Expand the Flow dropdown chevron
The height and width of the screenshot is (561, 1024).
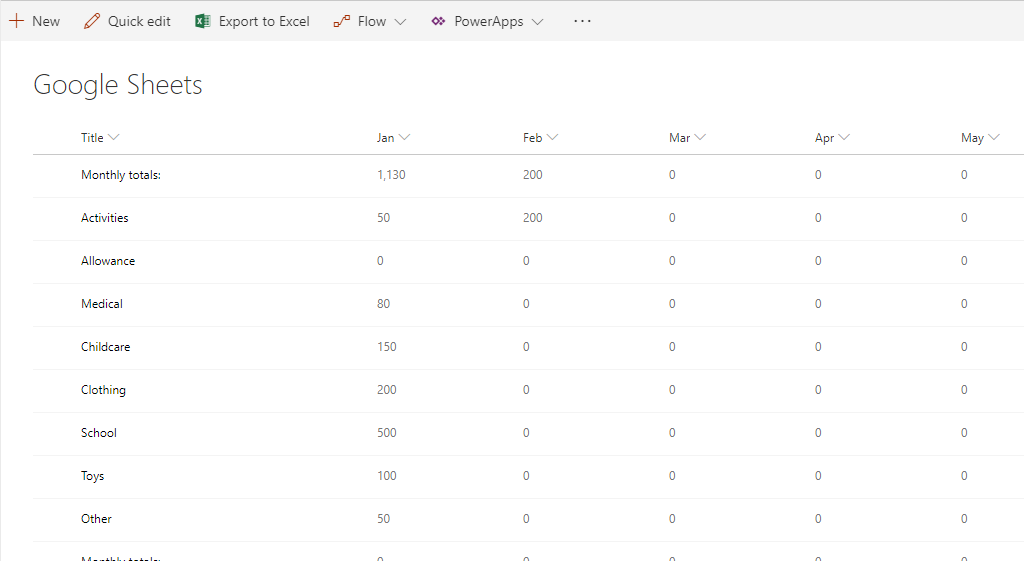tap(400, 22)
